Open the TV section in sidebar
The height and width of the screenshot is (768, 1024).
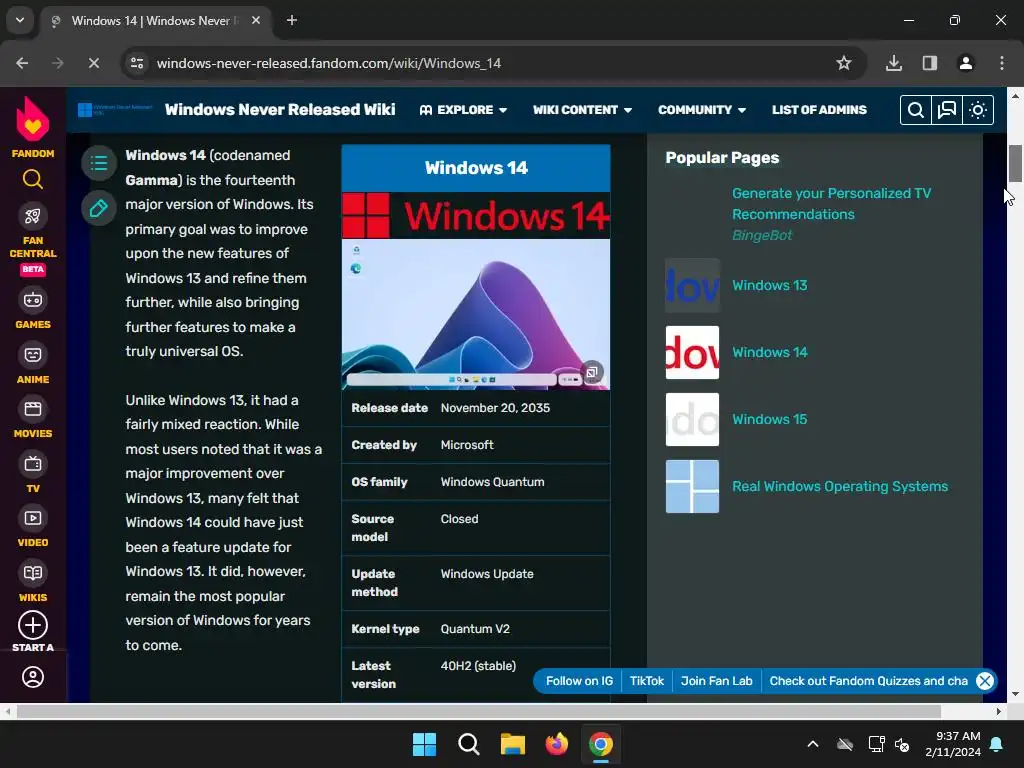[x=33, y=473]
